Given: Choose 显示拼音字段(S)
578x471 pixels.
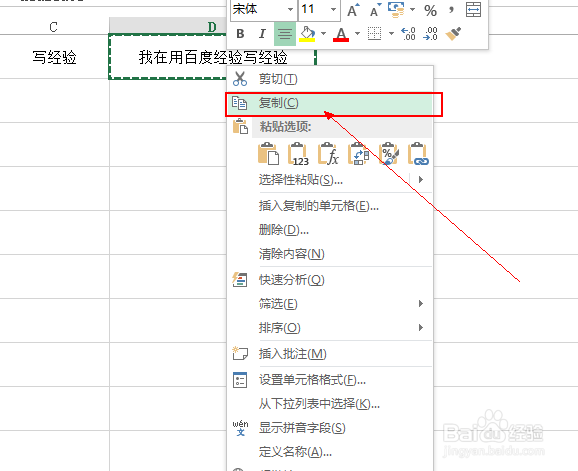Looking at the screenshot, I should click(302, 428).
